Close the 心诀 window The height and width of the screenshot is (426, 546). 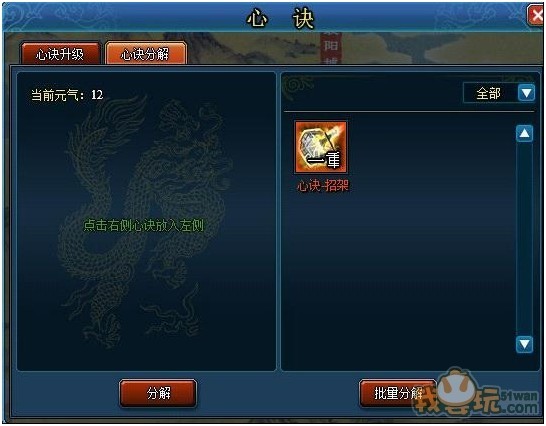(x=536, y=15)
